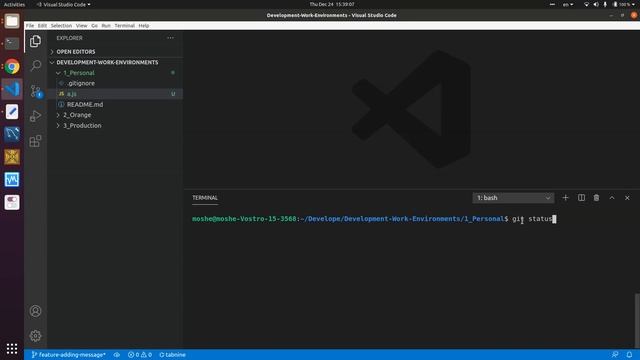This screenshot has width=640, height=360.
Task: Collapse the DEVELOPMENT-WORK-ENVIRONMENTS section
Action: [x=115, y=62]
